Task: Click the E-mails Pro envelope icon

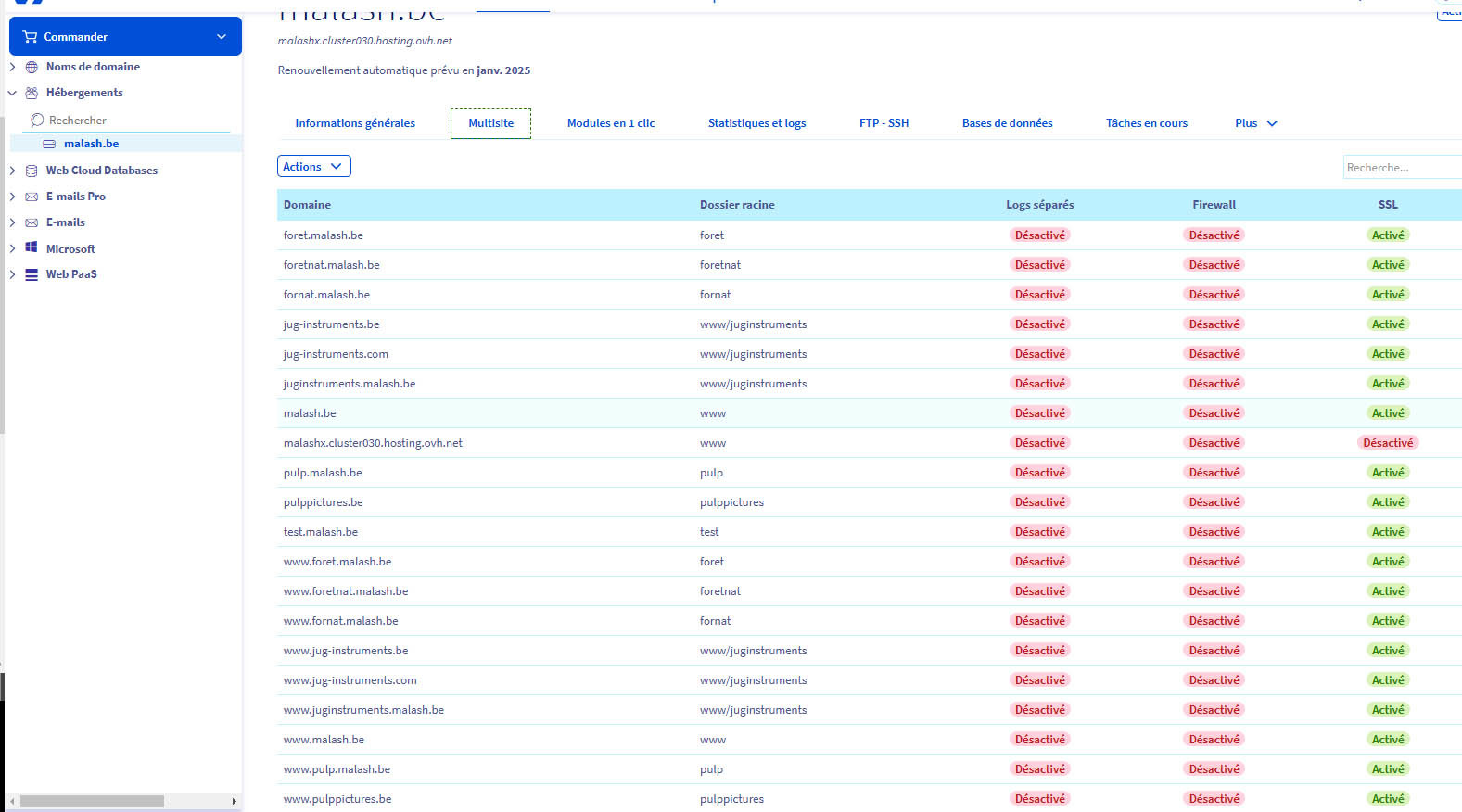Action: coord(32,197)
